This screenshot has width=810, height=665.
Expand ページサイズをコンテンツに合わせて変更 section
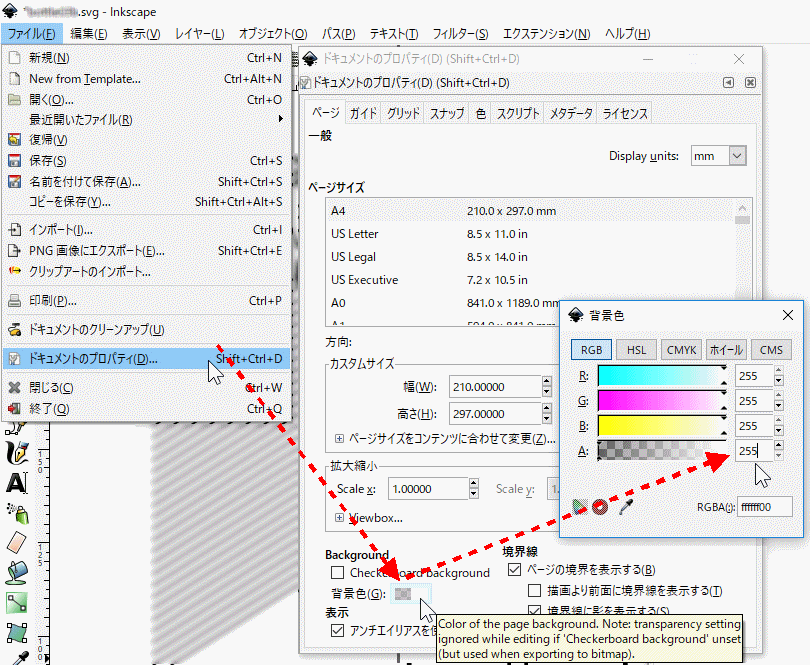pos(340,439)
